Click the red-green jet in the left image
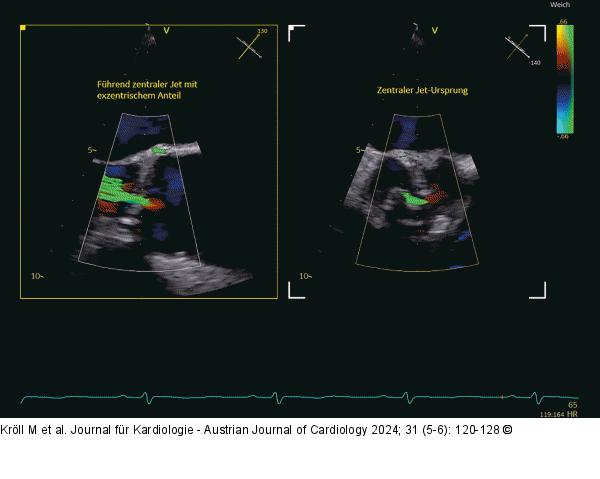 click(x=125, y=194)
